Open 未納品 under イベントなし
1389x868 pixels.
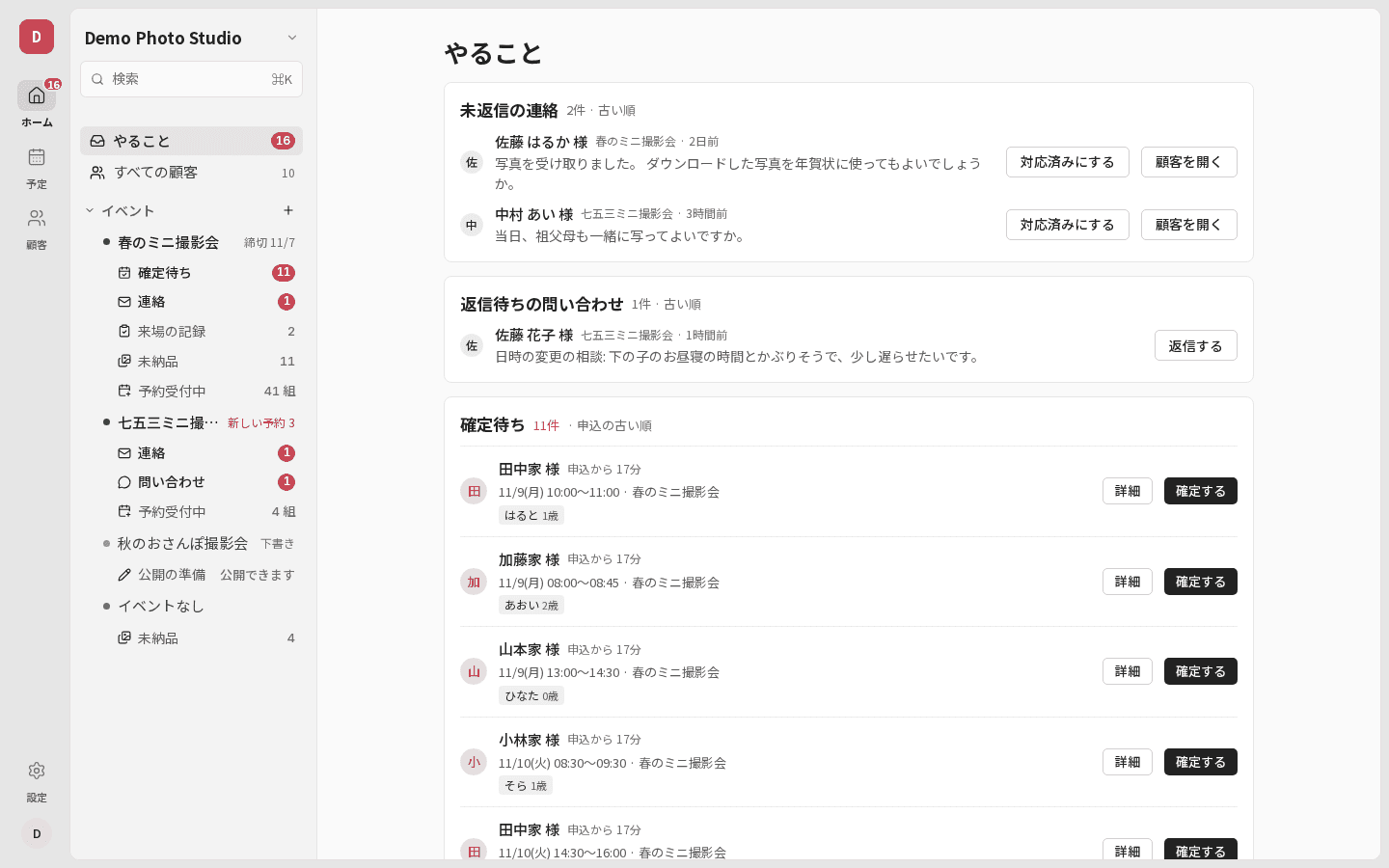click(x=206, y=637)
